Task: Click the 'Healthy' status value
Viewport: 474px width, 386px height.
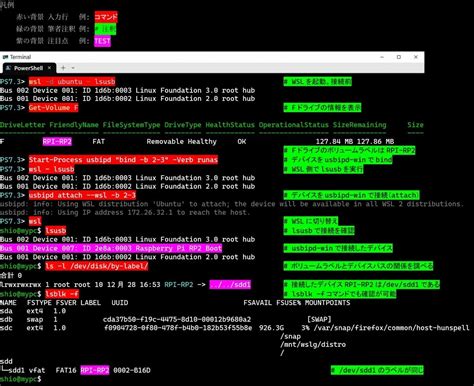Action: click(x=202, y=142)
